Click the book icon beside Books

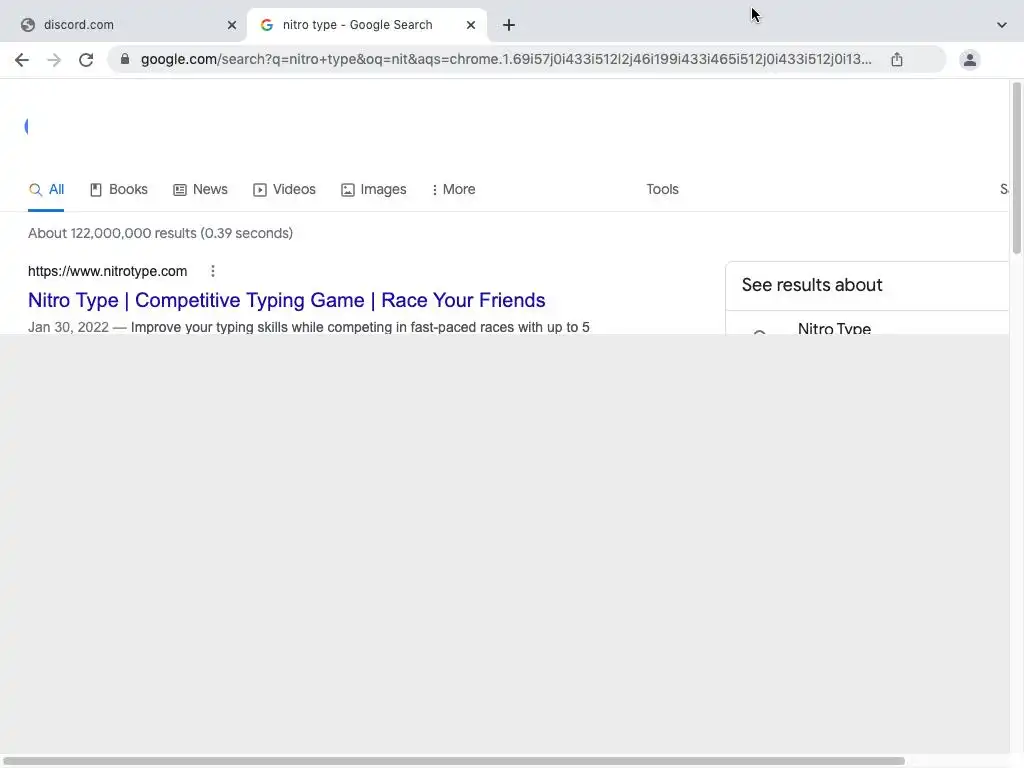(96, 190)
